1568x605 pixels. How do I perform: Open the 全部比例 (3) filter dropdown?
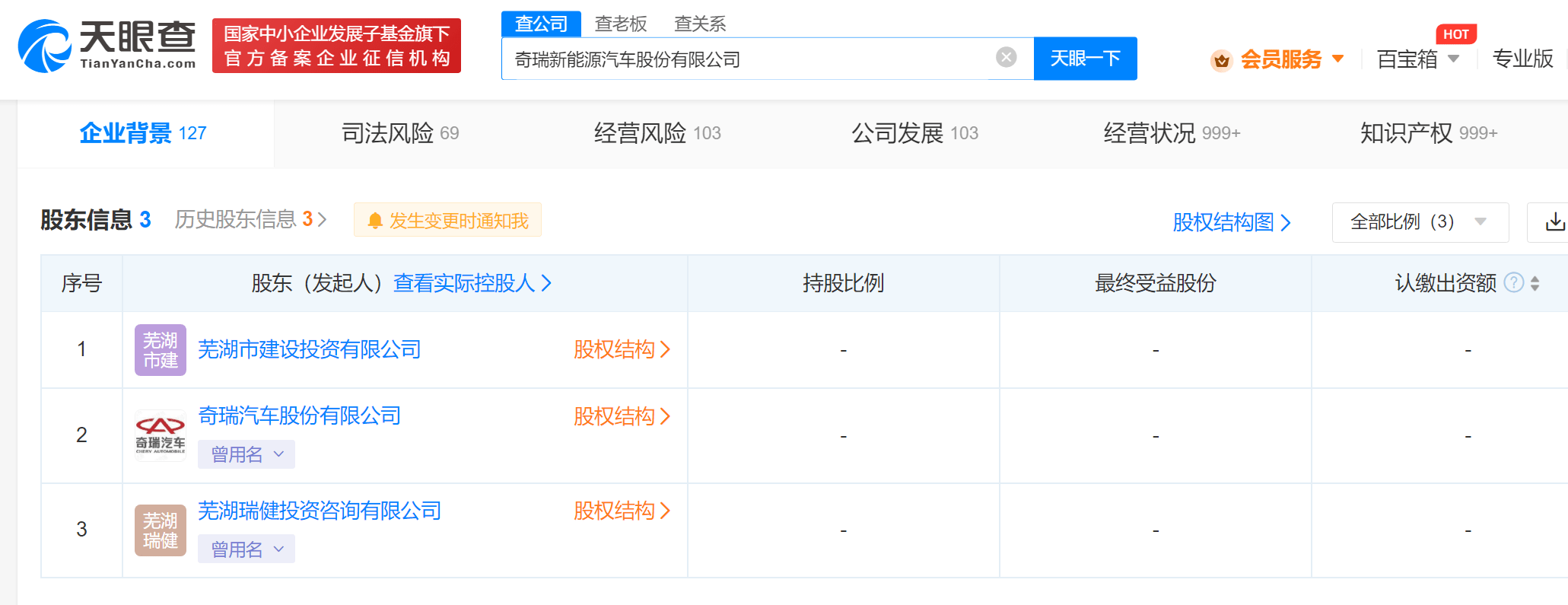click(x=1420, y=222)
